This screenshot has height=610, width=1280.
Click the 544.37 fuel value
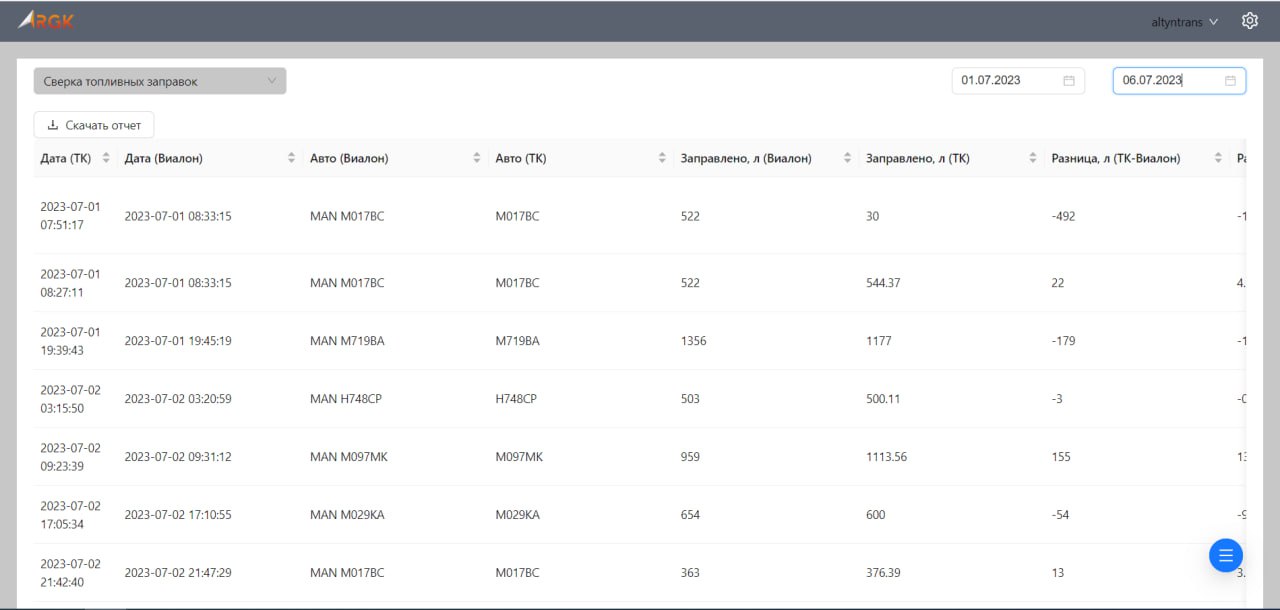(883, 283)
